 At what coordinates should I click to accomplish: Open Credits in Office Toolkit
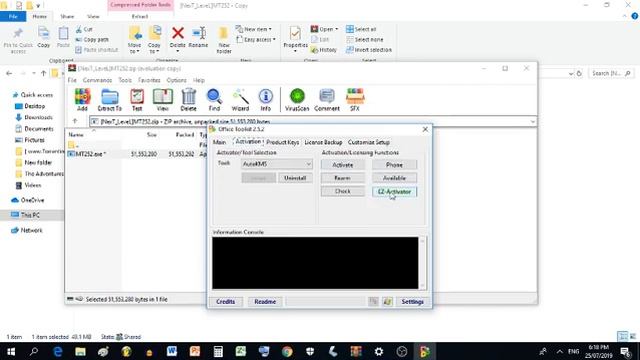pos(225,302)
